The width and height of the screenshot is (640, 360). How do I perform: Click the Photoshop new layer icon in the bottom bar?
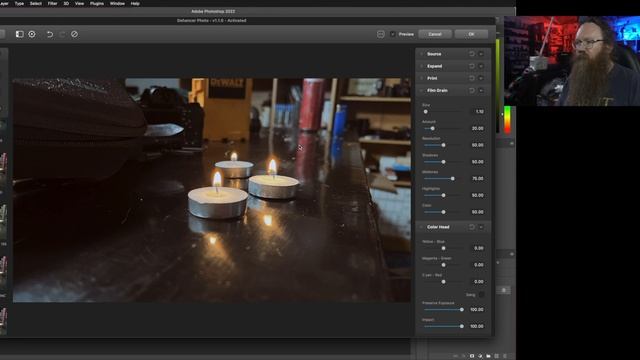[496, 356]
